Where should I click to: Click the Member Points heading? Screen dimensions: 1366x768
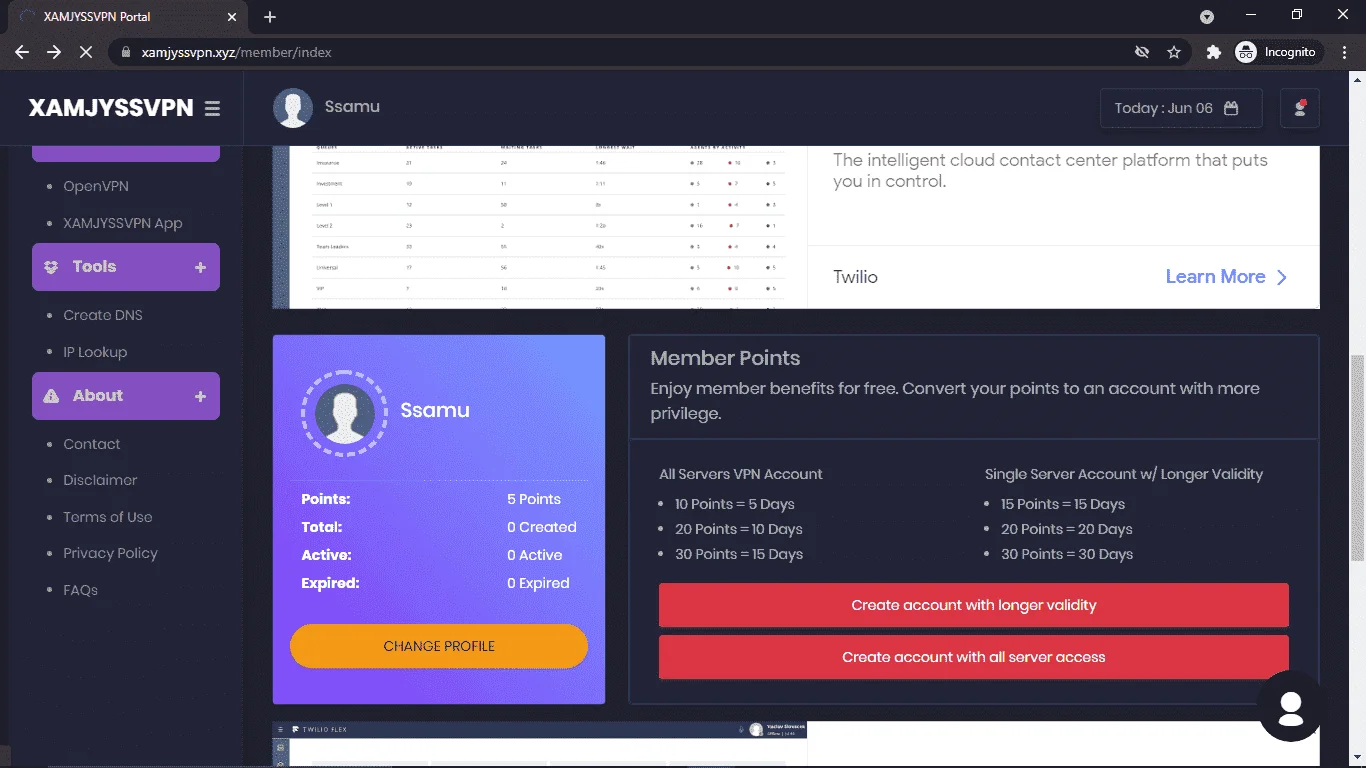(725, 358)
